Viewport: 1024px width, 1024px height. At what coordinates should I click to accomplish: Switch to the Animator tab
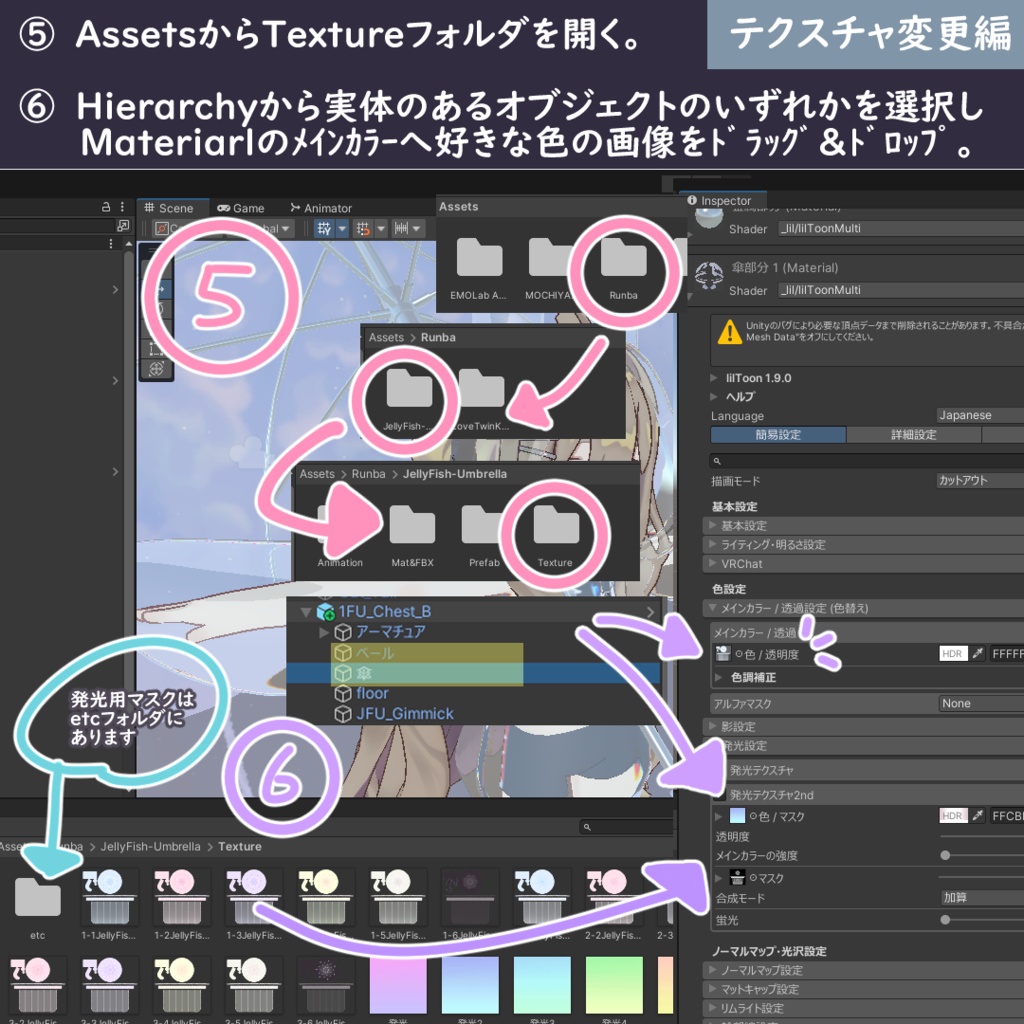click(x=322, y=209)
